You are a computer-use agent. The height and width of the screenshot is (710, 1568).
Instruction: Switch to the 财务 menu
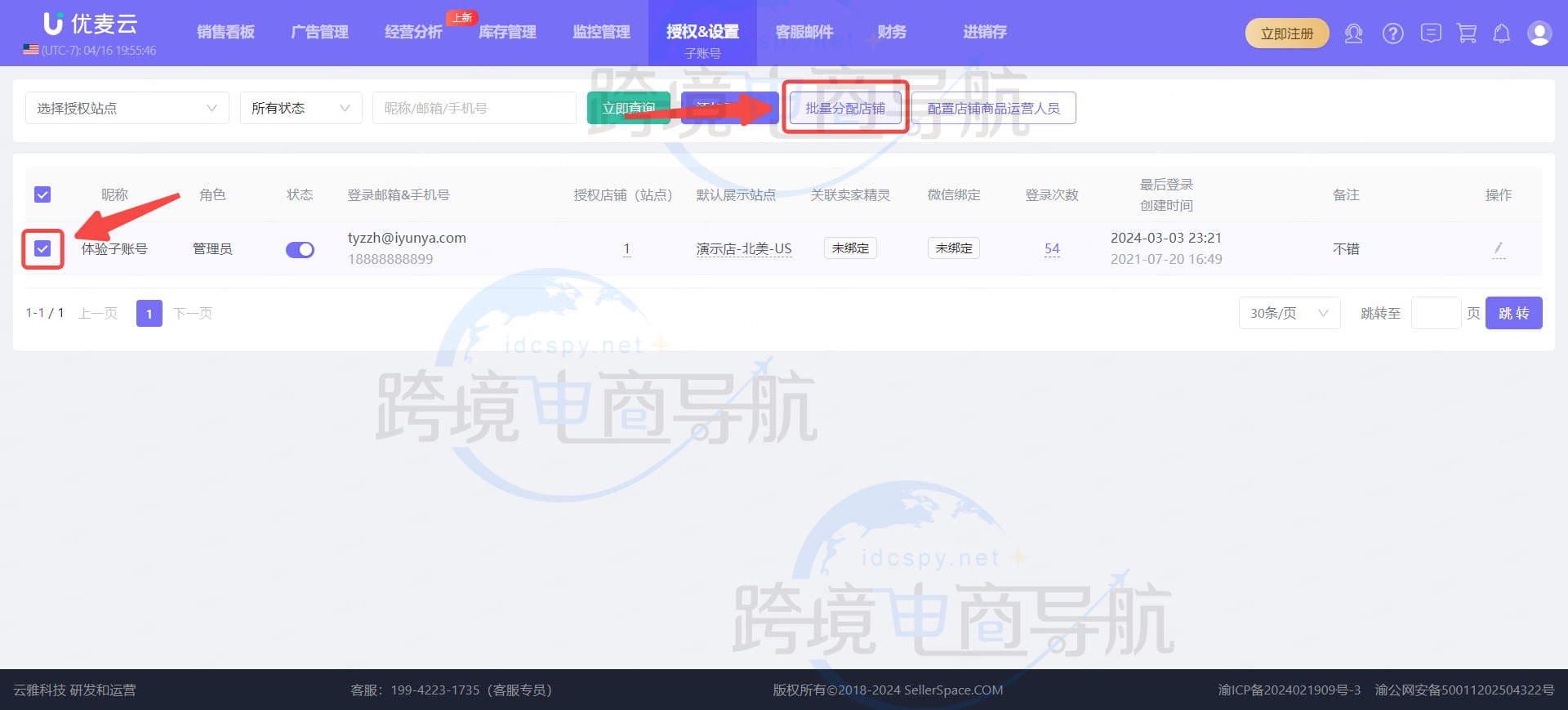point(891,32)
